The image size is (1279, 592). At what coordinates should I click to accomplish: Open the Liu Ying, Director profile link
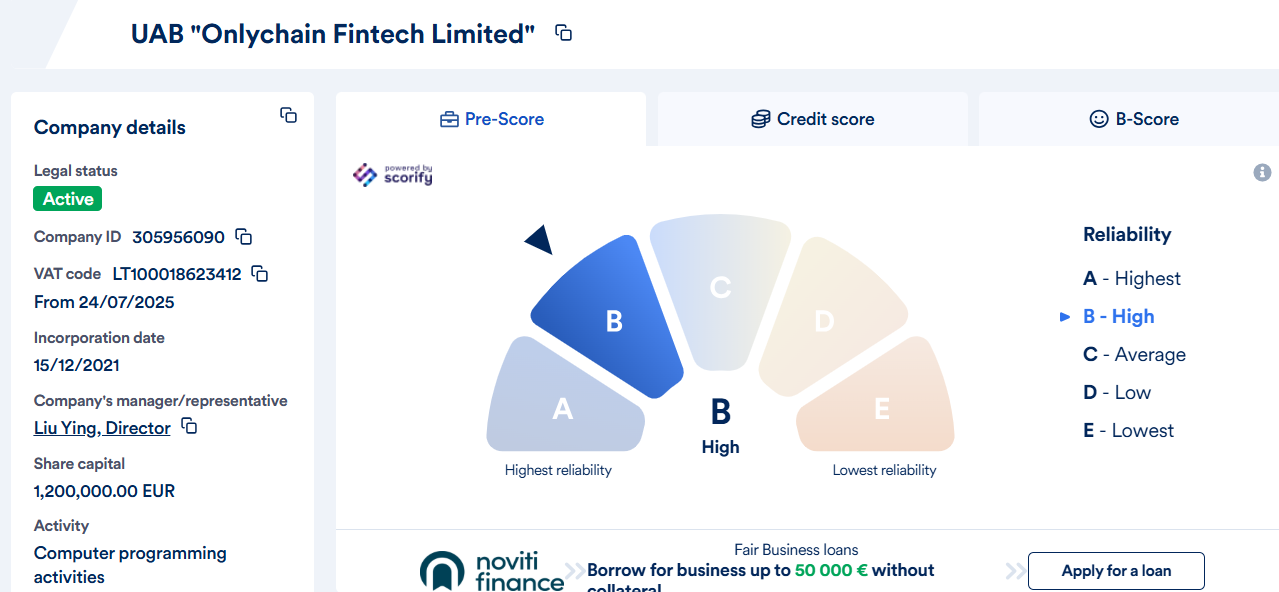[102, 427]
